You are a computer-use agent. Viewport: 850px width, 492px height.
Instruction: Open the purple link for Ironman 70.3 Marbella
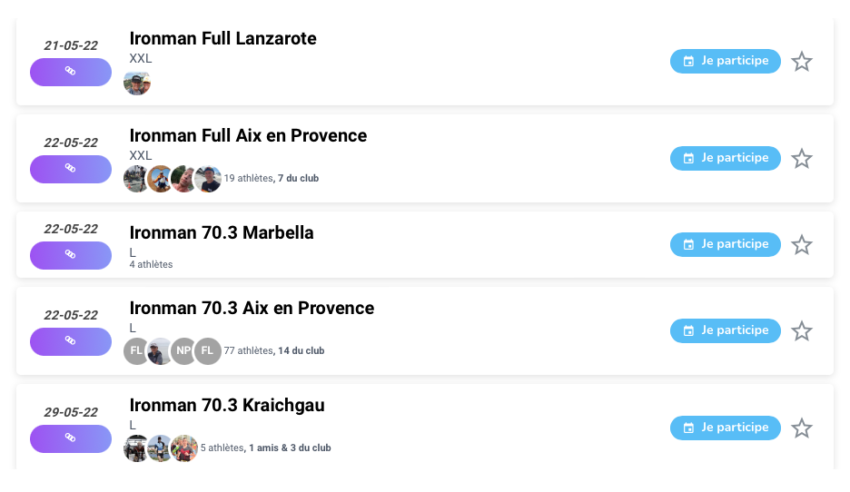(70, 255)
